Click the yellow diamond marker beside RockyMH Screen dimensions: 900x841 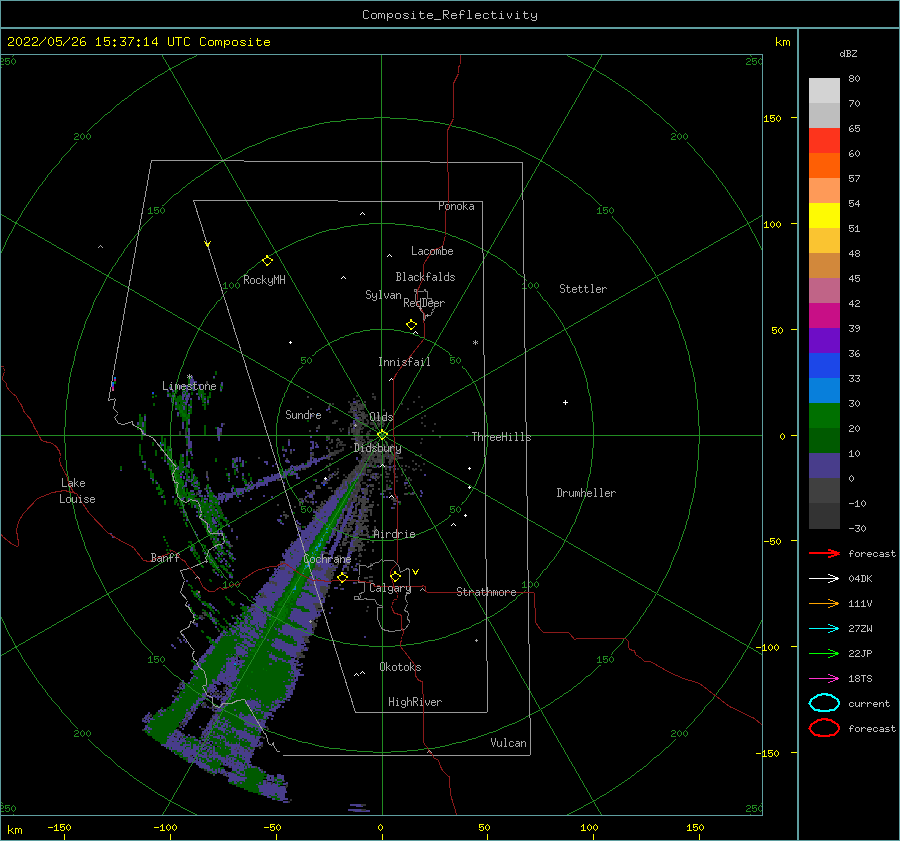coord(267,261)
